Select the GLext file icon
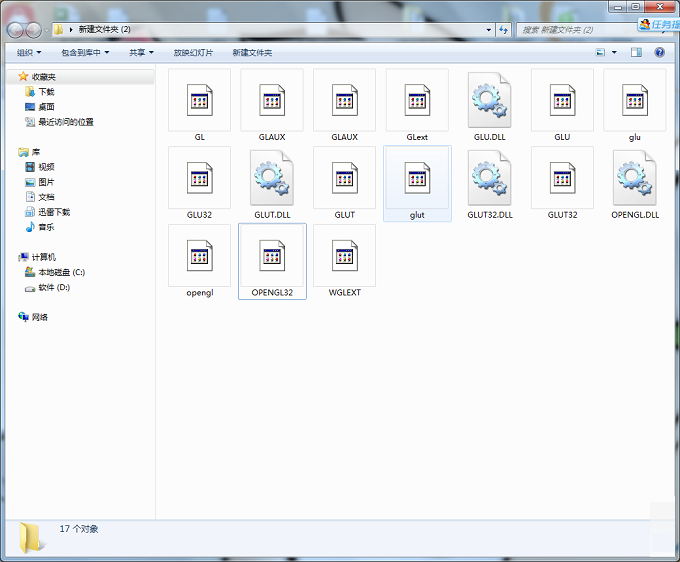Viewport: 680px width, 562px height. coord(417,101)
